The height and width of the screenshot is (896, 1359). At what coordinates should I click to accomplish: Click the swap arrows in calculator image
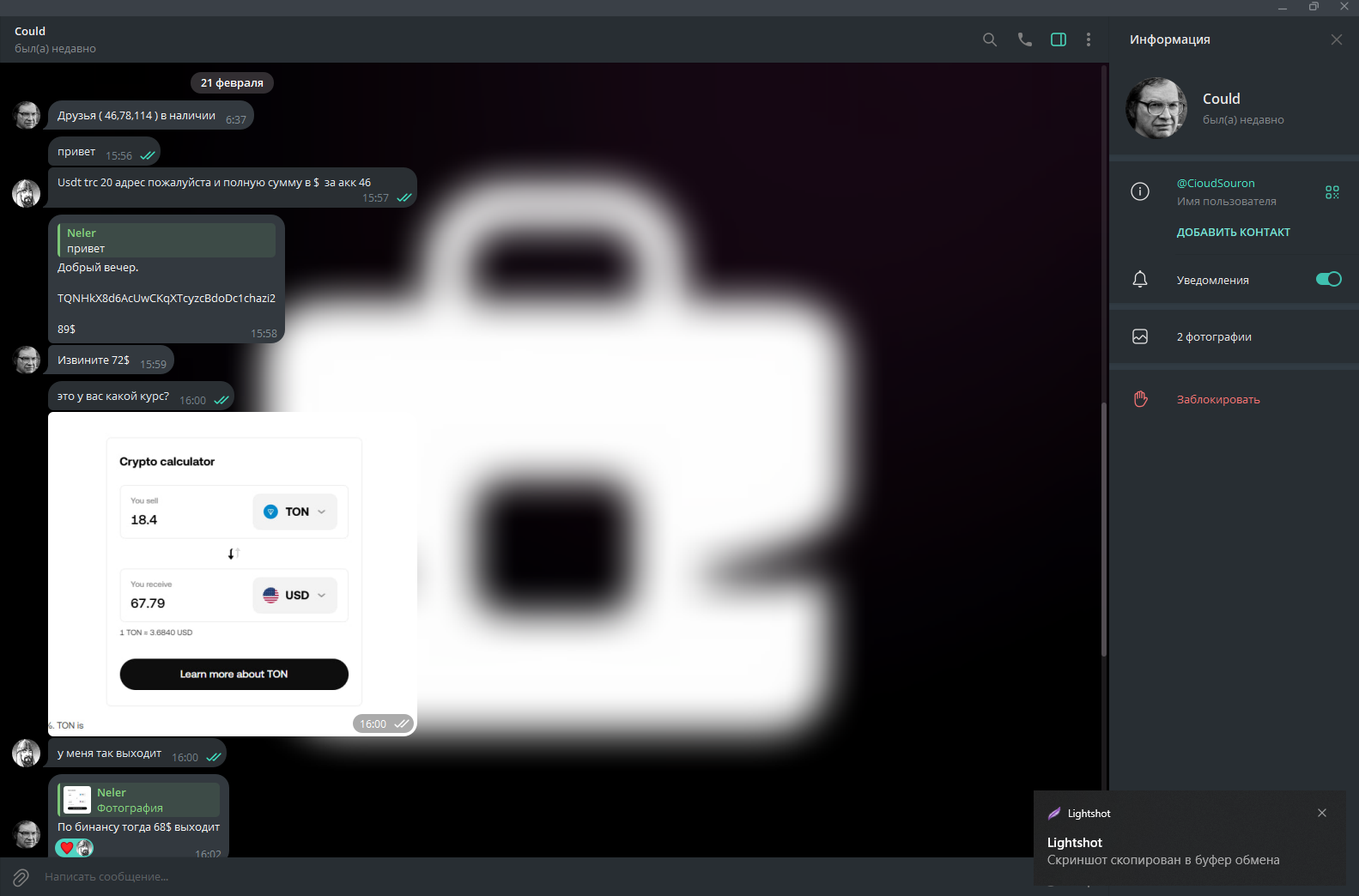(234, 554)
